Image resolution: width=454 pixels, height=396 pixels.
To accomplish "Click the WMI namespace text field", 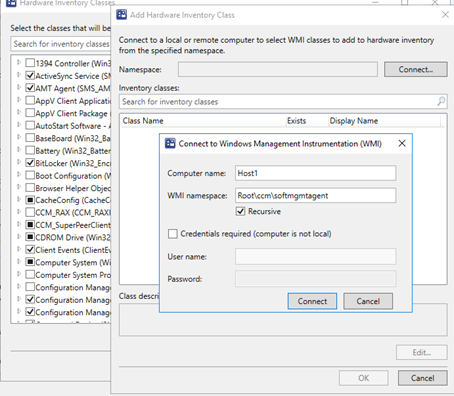I will tap(315, 195).
